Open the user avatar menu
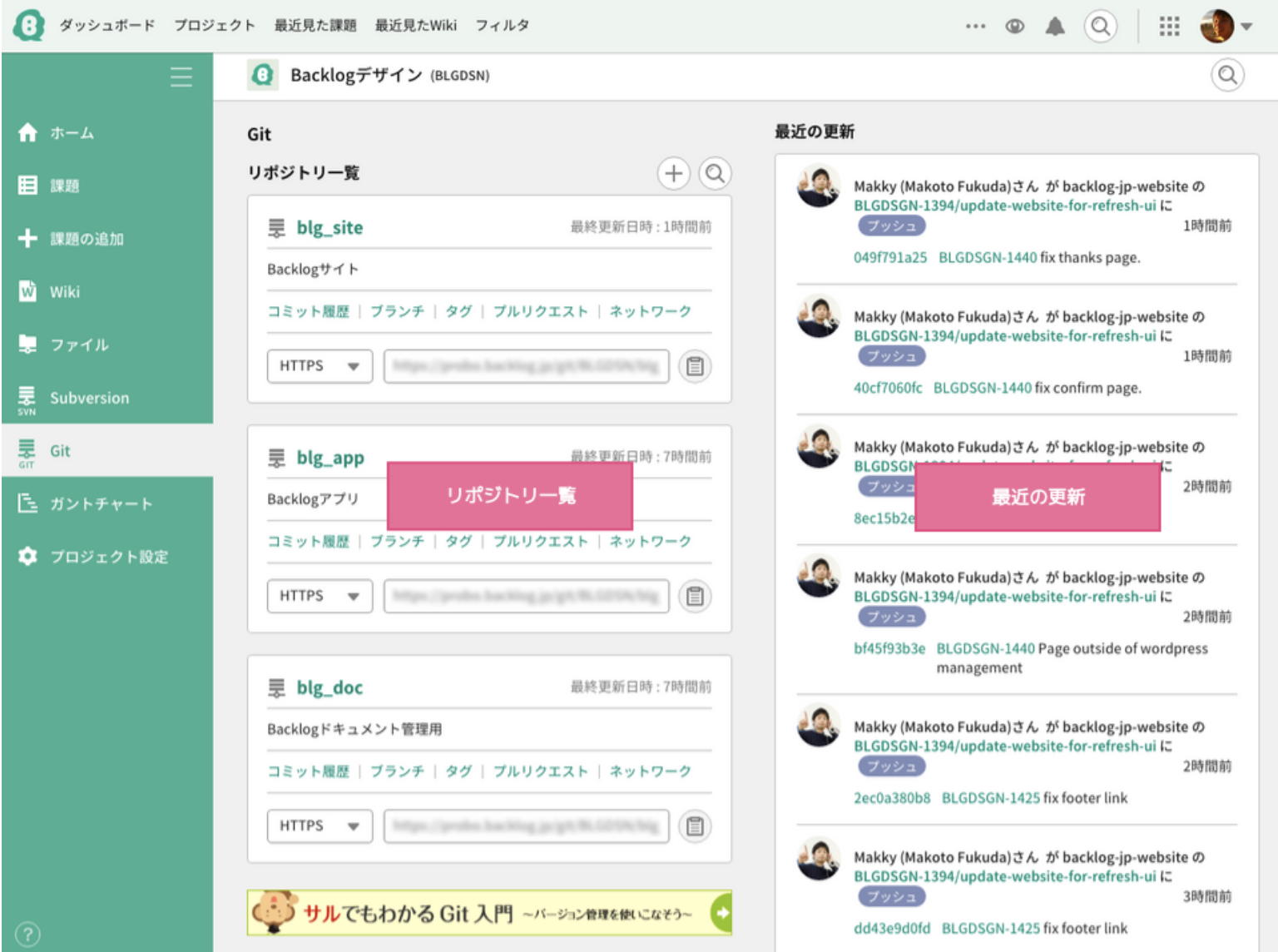1278x952 pixels. tap(1226, 26)
